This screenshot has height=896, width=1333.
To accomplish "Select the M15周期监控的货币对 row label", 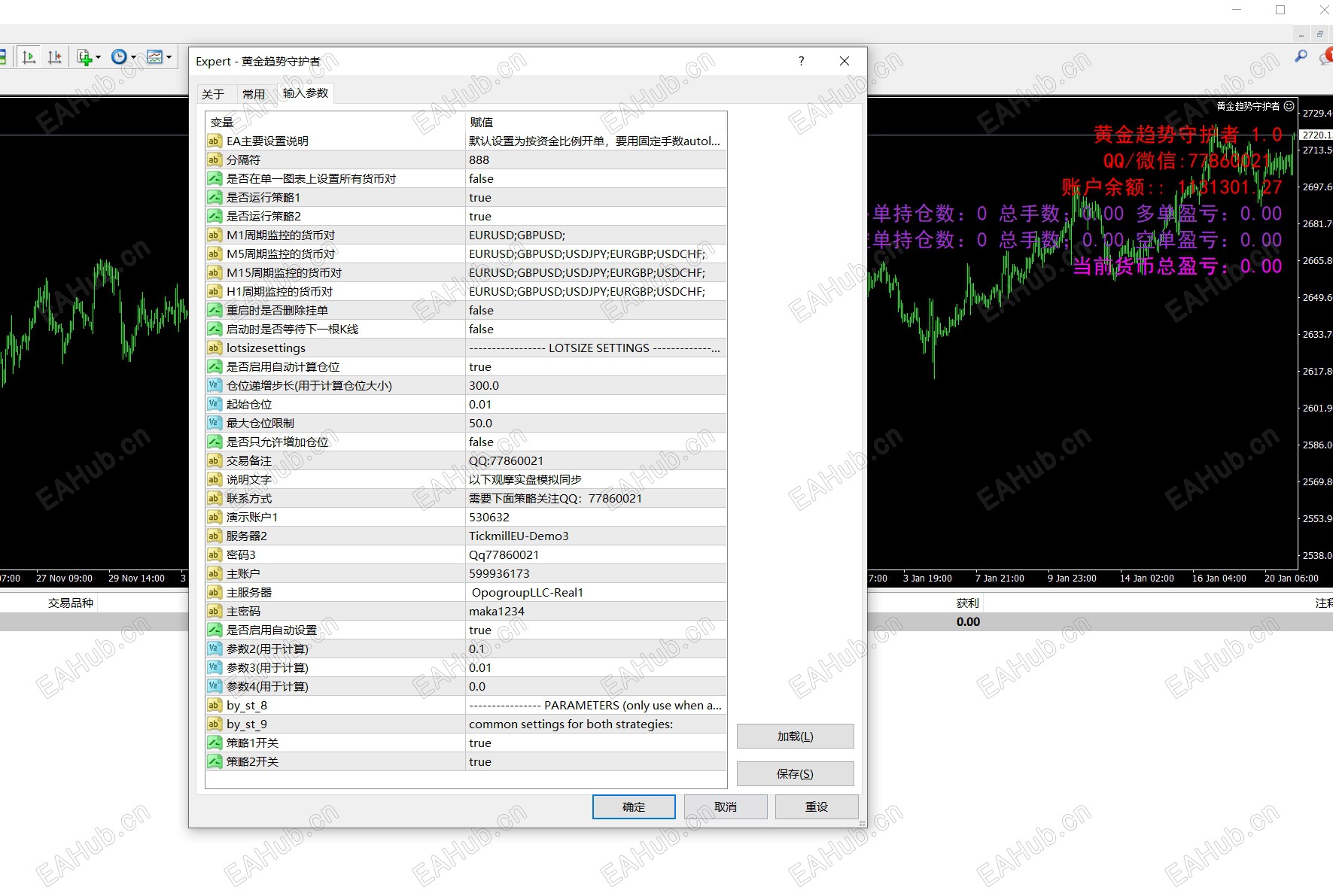I will pos(285,272).
